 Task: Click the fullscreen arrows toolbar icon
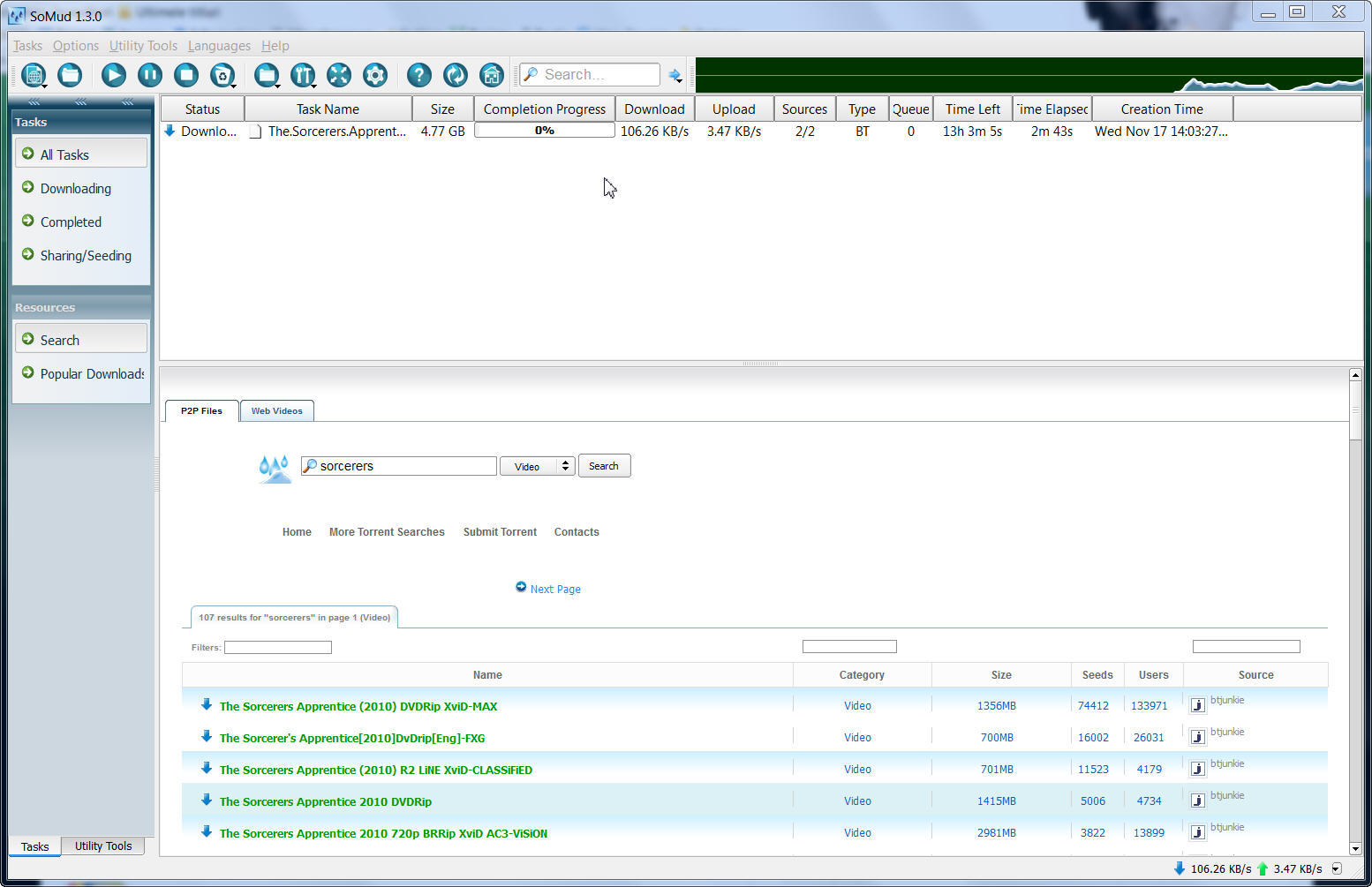pos(339,75)
